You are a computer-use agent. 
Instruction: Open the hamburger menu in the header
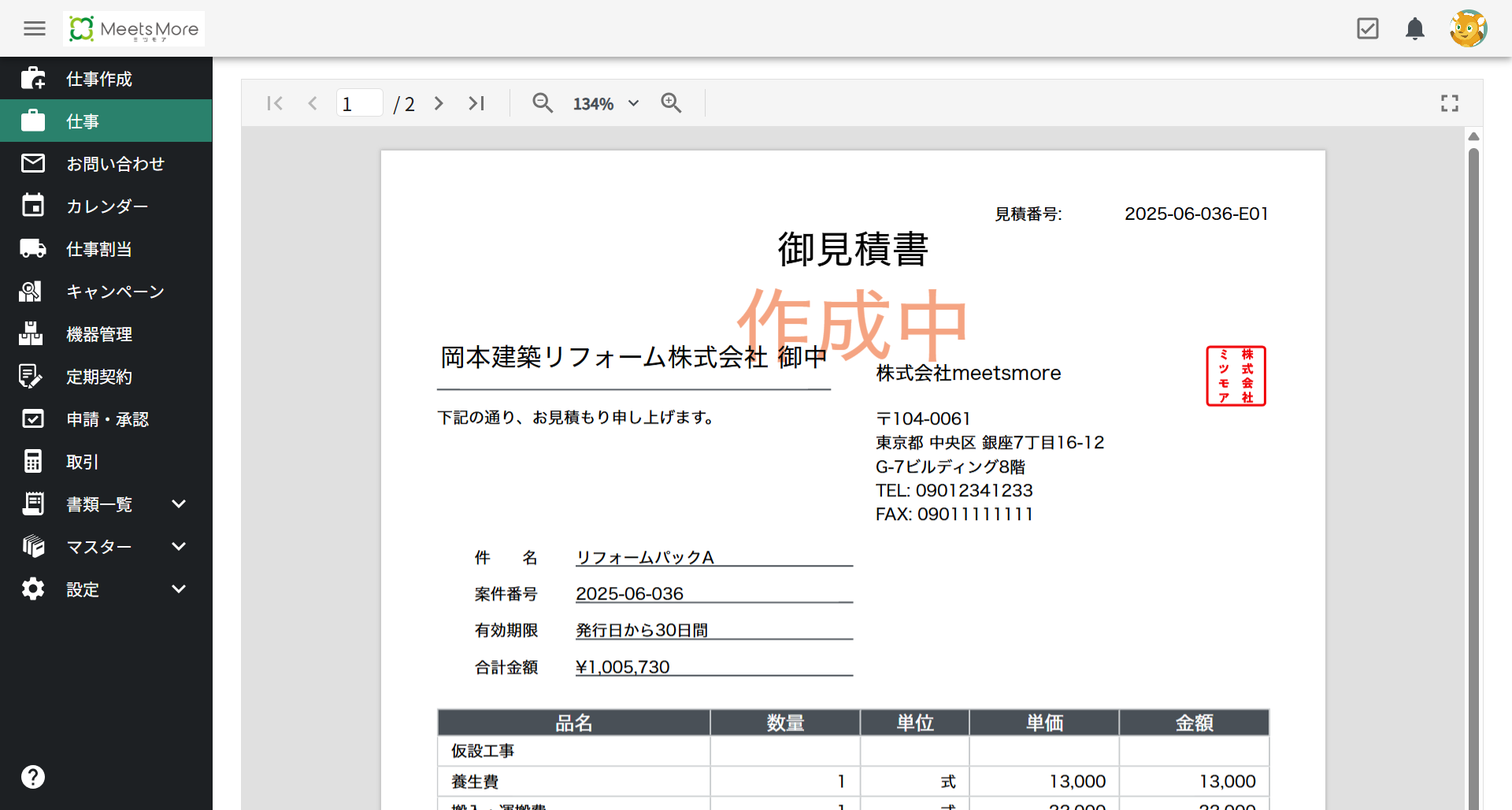click(34, 29)
